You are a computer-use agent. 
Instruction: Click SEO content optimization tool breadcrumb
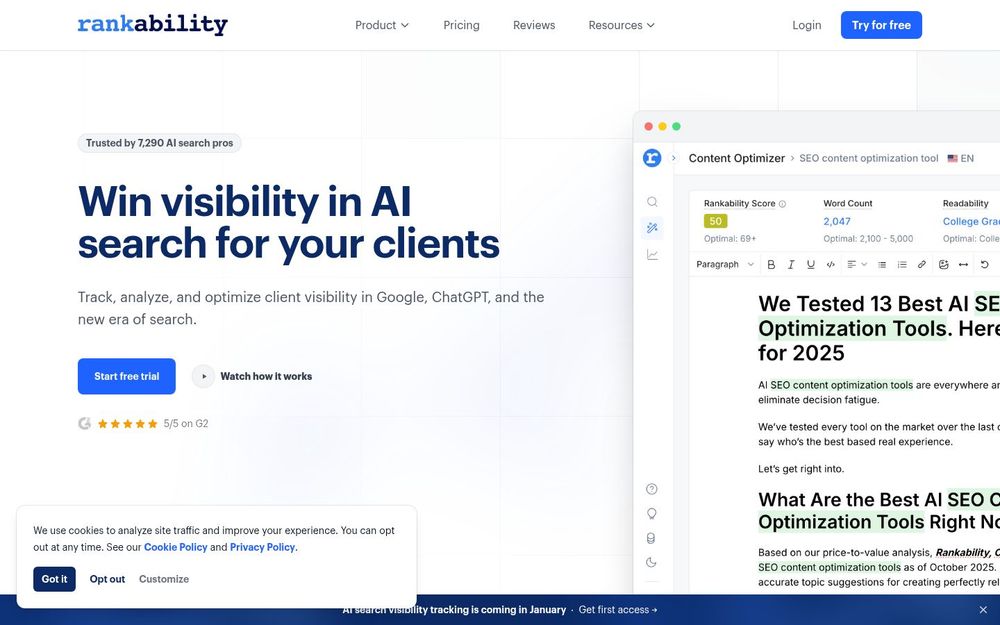click(x=869, y=158)
